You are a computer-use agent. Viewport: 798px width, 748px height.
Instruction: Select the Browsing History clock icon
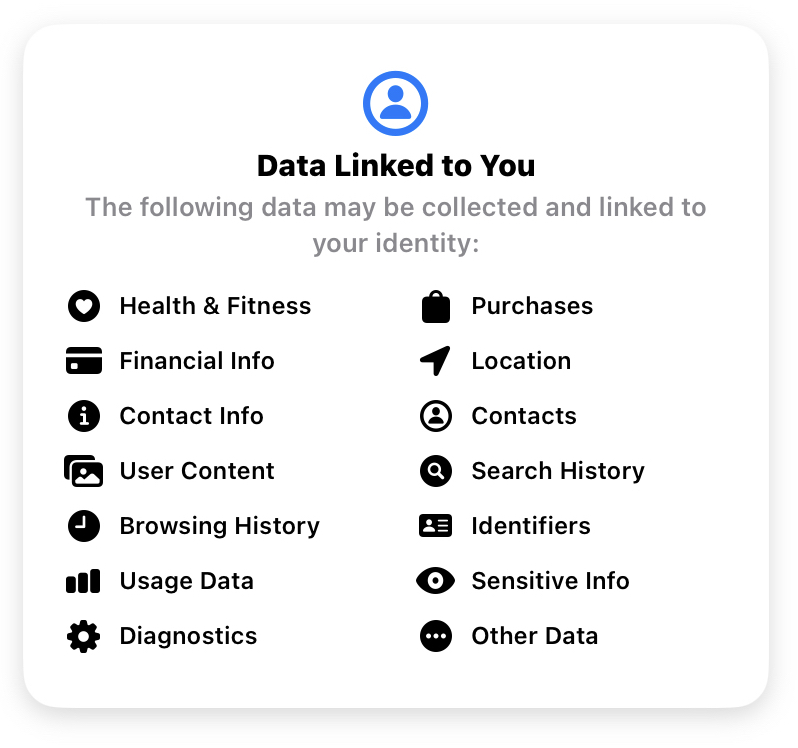pos(84,526)
